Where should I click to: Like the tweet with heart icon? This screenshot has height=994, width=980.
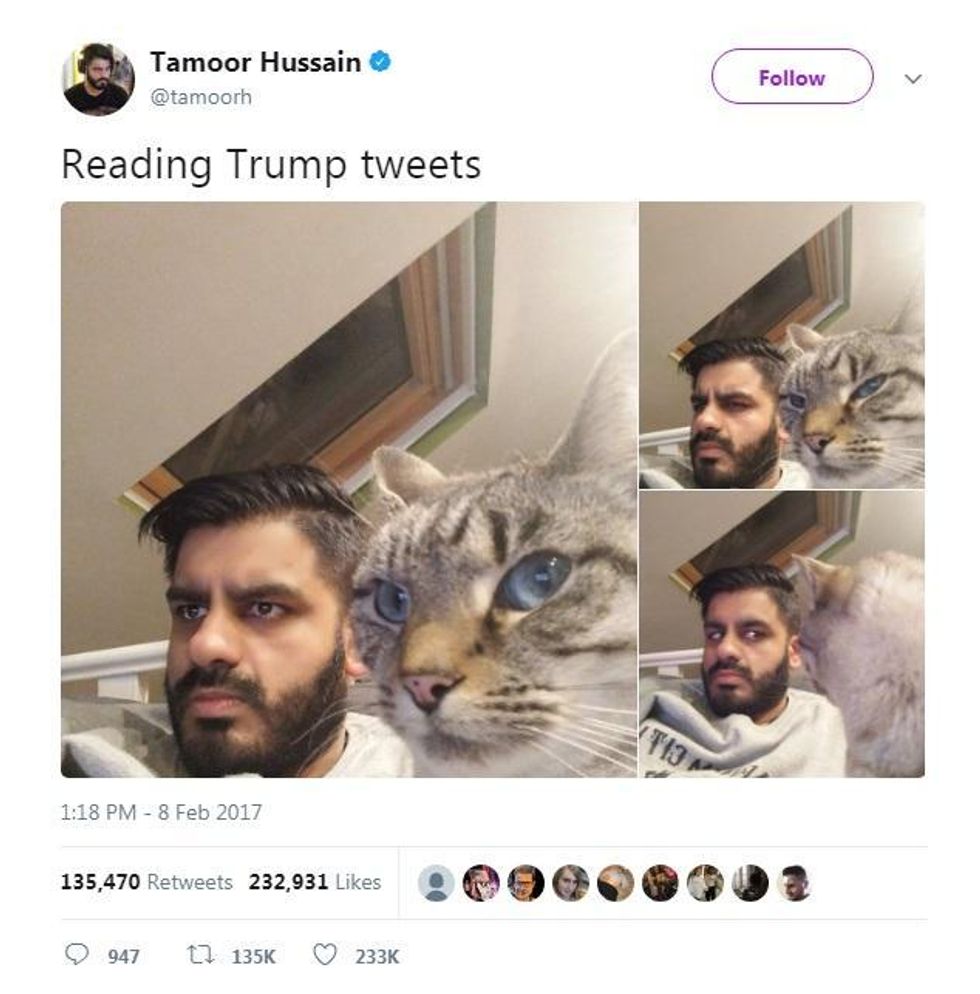pyautogui.click(x=325, y=955)
